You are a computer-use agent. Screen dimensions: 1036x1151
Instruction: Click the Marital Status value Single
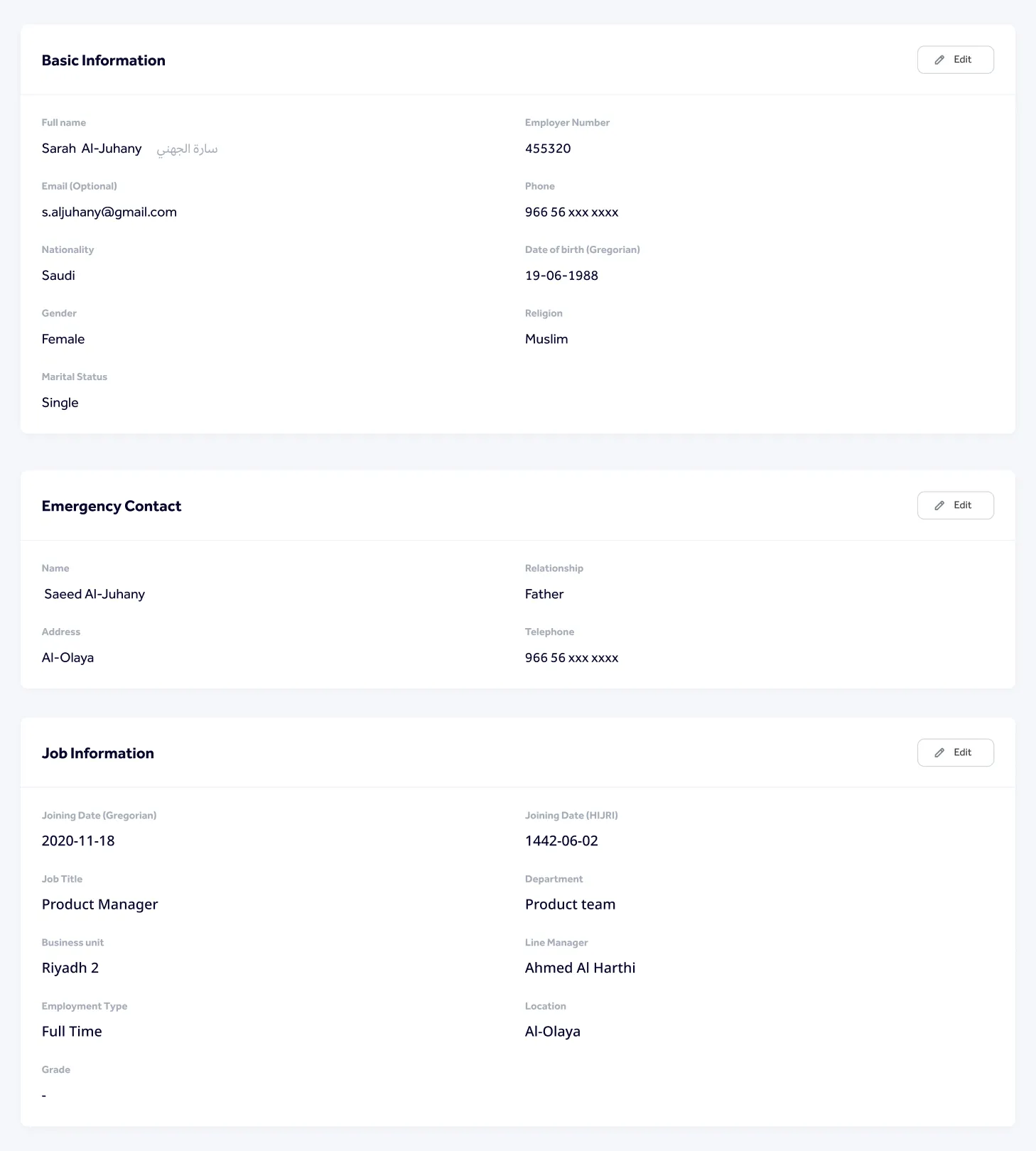pyautogui.click(x=60, y=403)
